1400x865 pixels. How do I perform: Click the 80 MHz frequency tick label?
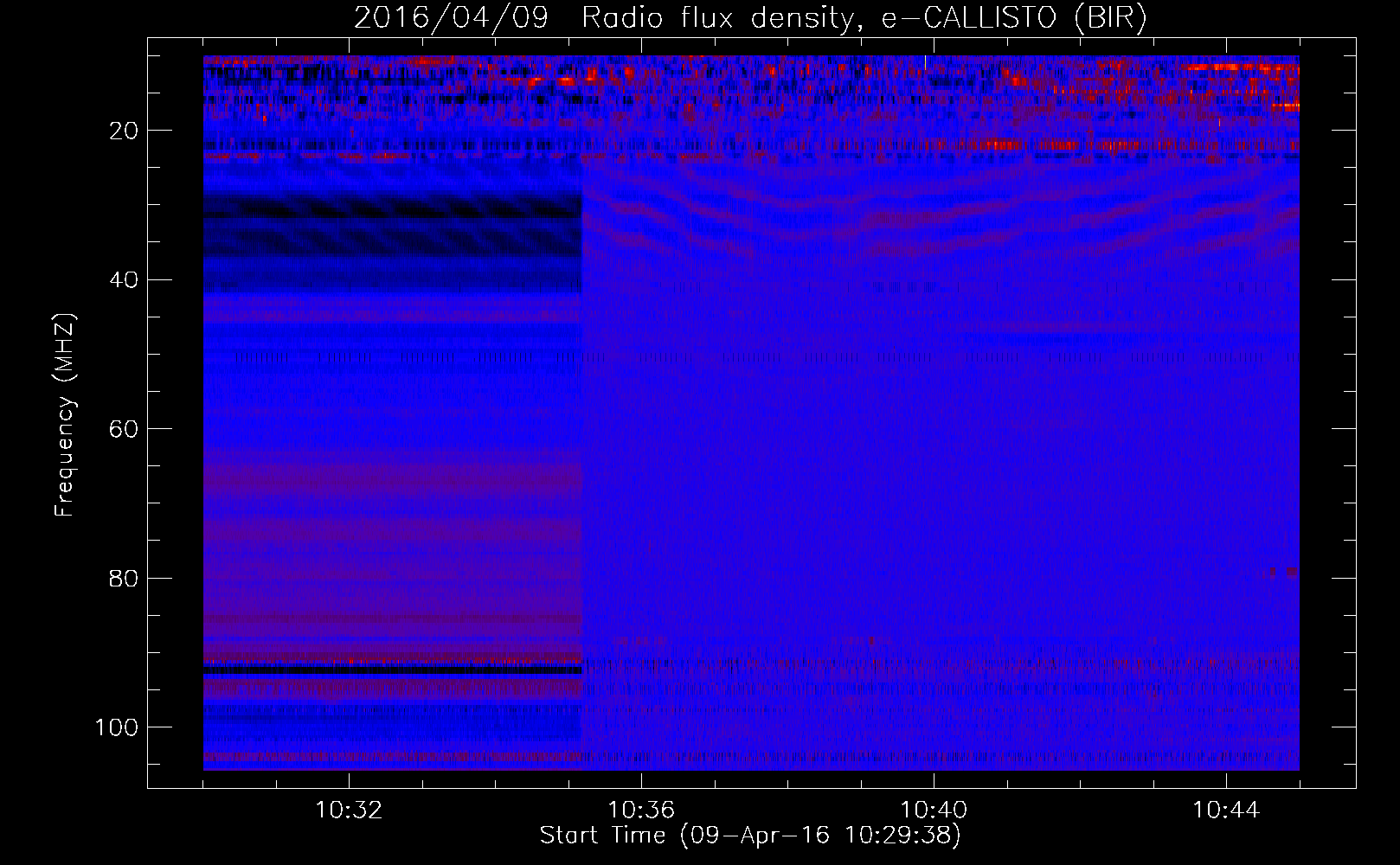[x=125, y=578]
